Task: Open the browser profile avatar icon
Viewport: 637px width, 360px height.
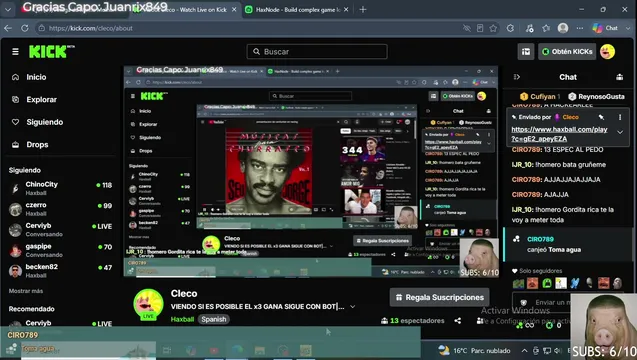Action: 563,28
